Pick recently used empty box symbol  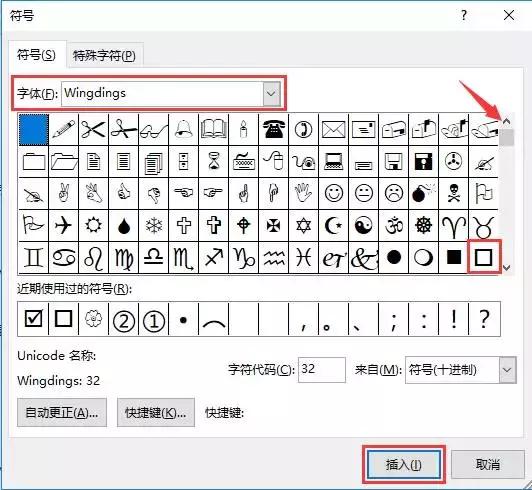(x=63, y=319)
